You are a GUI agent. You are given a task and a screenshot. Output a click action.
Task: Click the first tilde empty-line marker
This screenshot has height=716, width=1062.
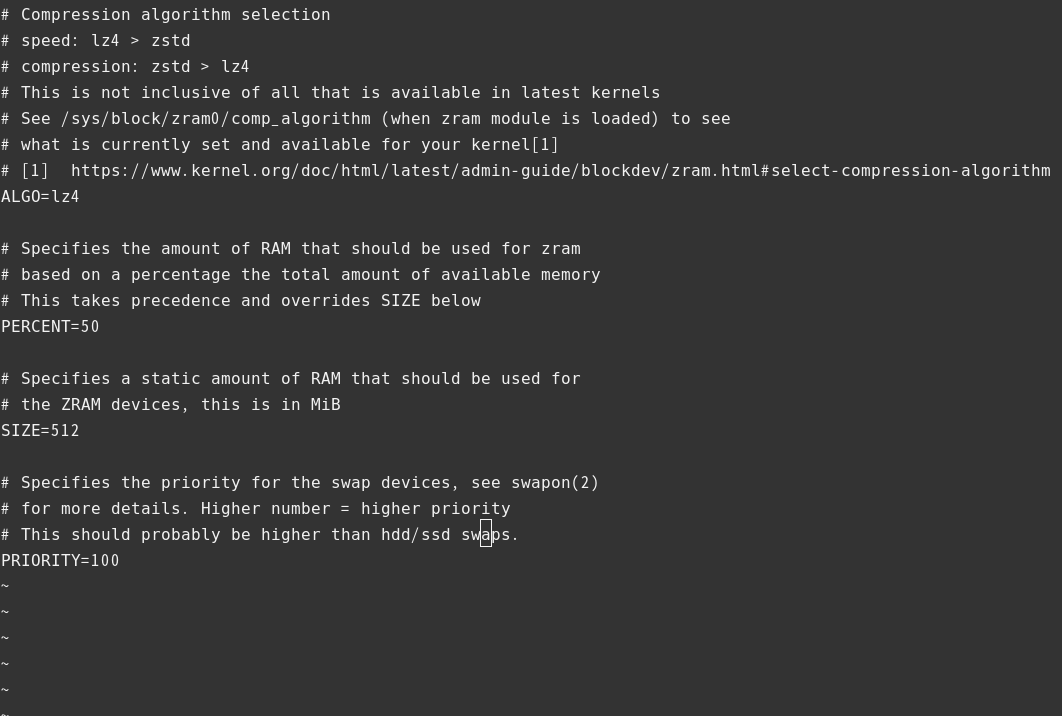(x=5, y=587)
